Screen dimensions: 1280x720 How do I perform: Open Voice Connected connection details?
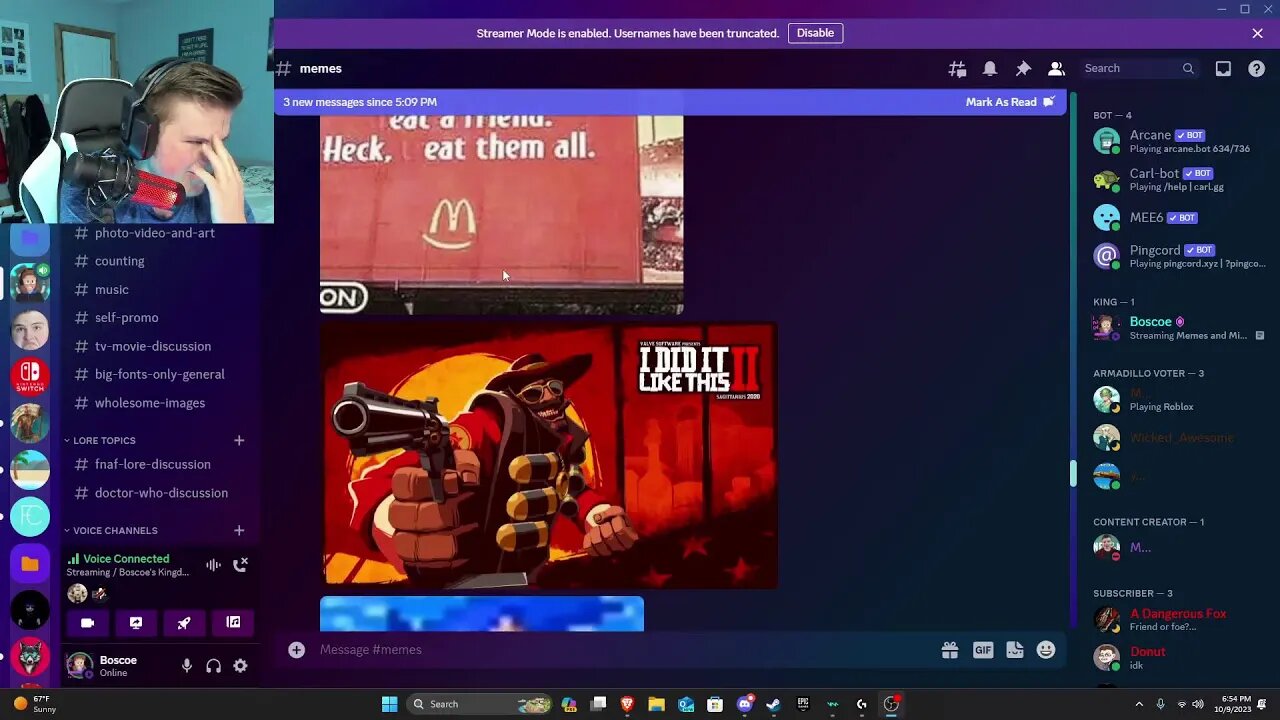[x=126, y=559]
